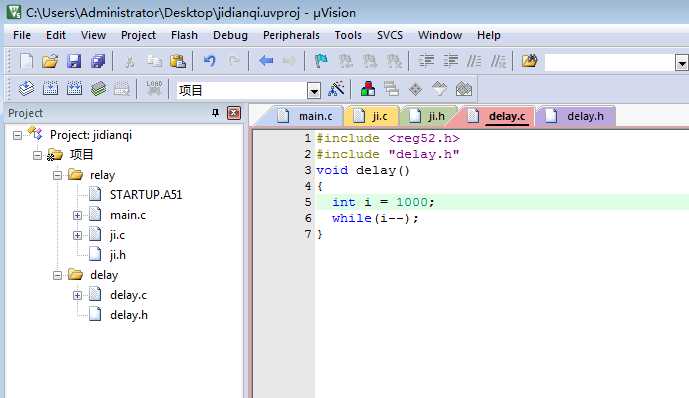This screenshot has width=689, height=398.
Task: Open the File menu
Action: coord(22,35)
